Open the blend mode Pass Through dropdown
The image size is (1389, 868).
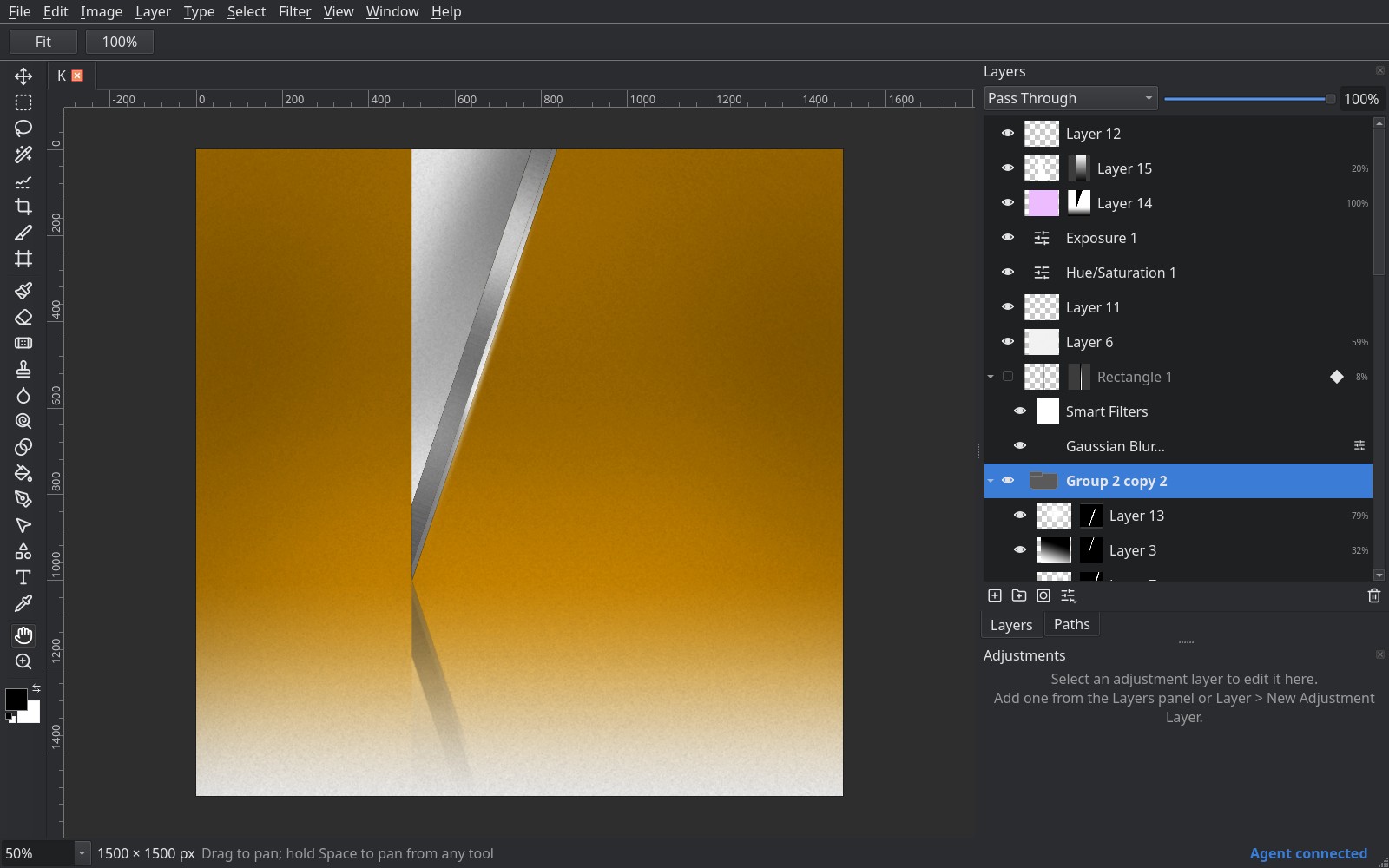point(1071,99)
